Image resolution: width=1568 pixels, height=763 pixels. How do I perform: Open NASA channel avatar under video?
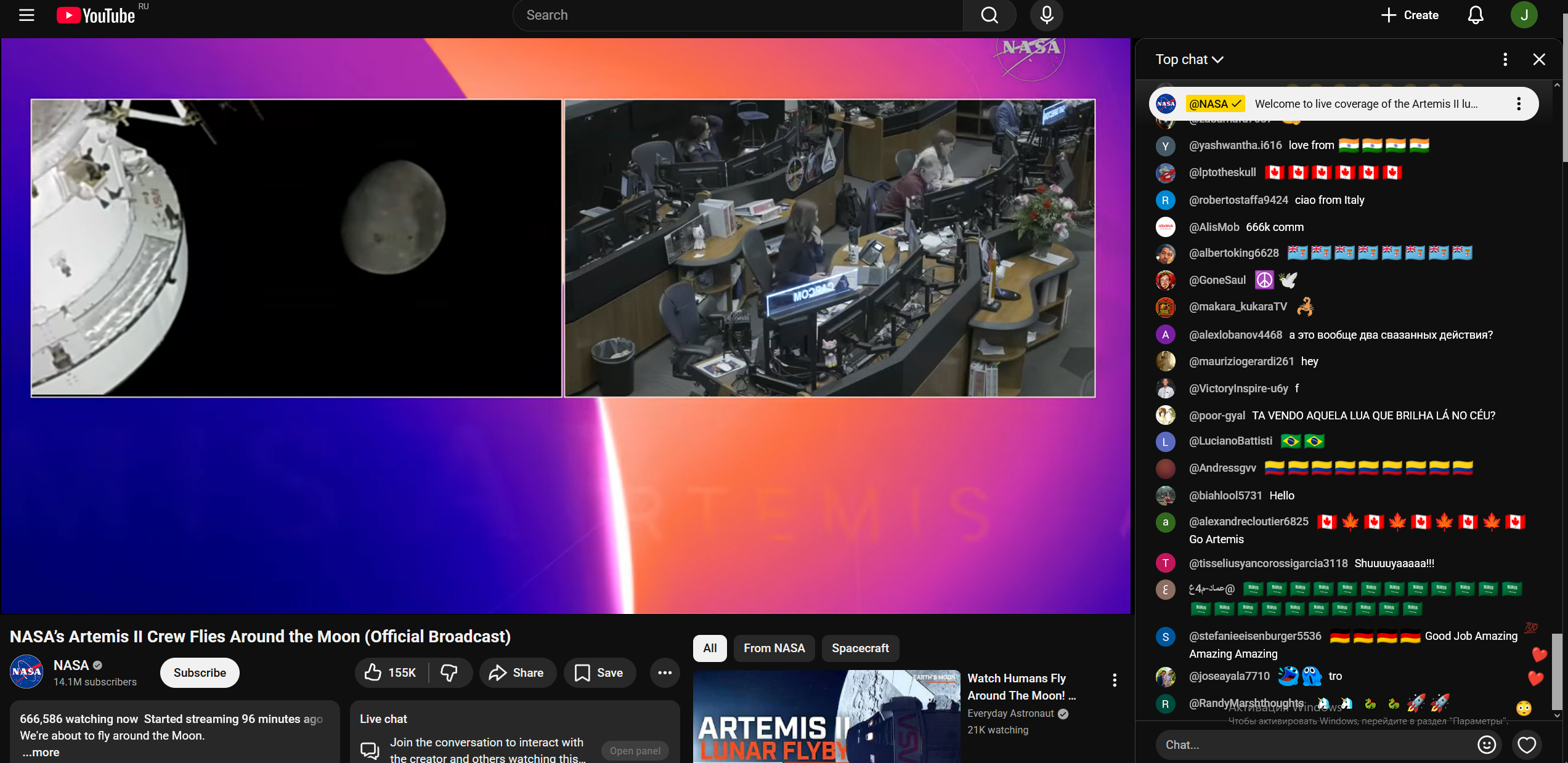[26, 672]
